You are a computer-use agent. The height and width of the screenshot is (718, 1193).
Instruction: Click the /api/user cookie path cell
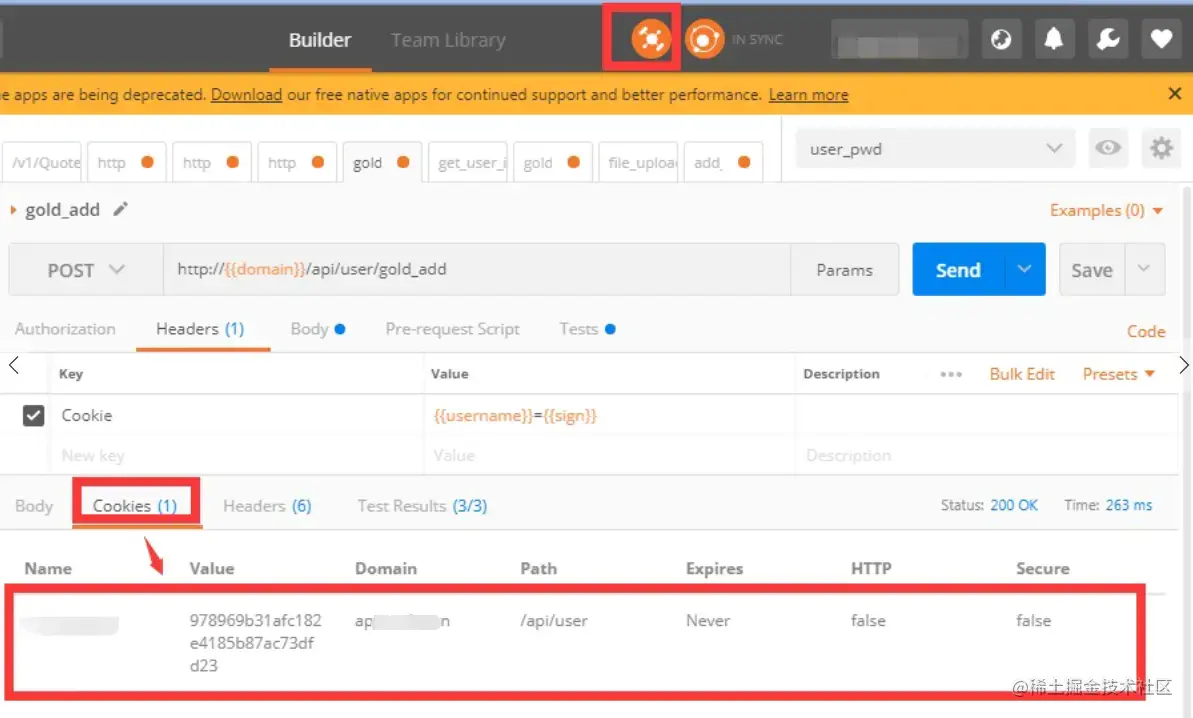point(554,621)
